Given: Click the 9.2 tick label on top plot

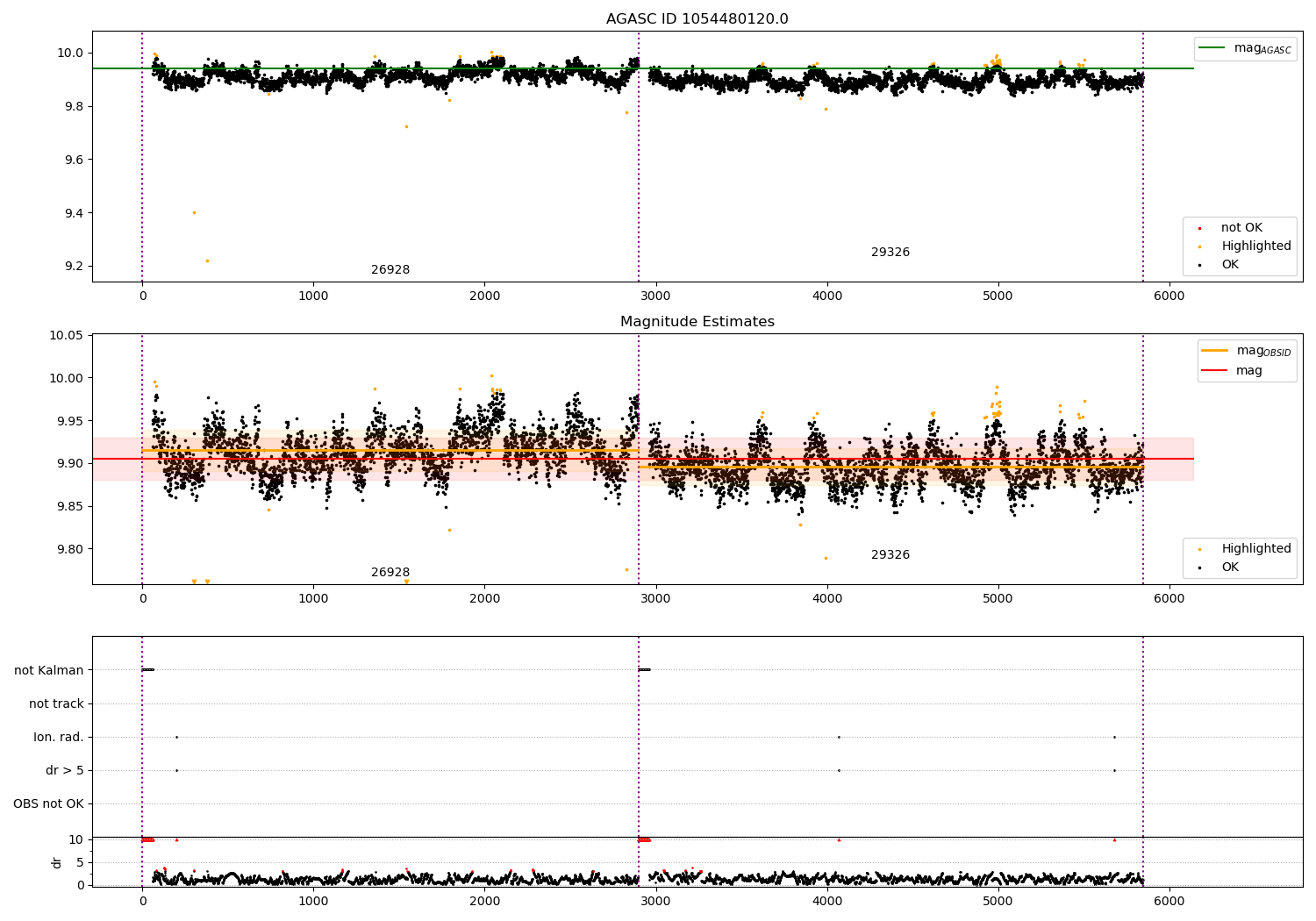Looking at the screenshot, I should [x=74, y=267].
